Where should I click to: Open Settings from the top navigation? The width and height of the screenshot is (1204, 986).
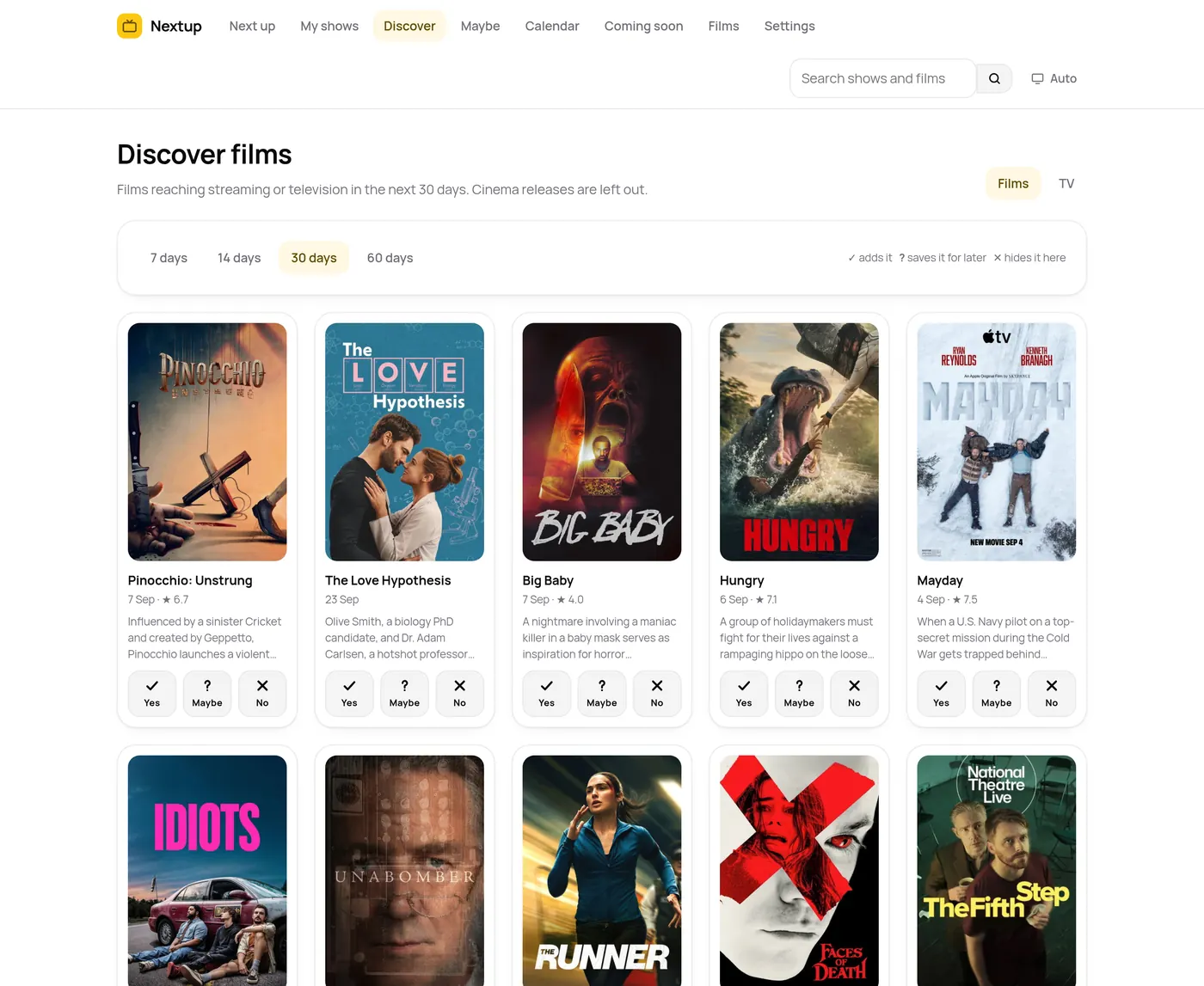click(x=789, y=26)
